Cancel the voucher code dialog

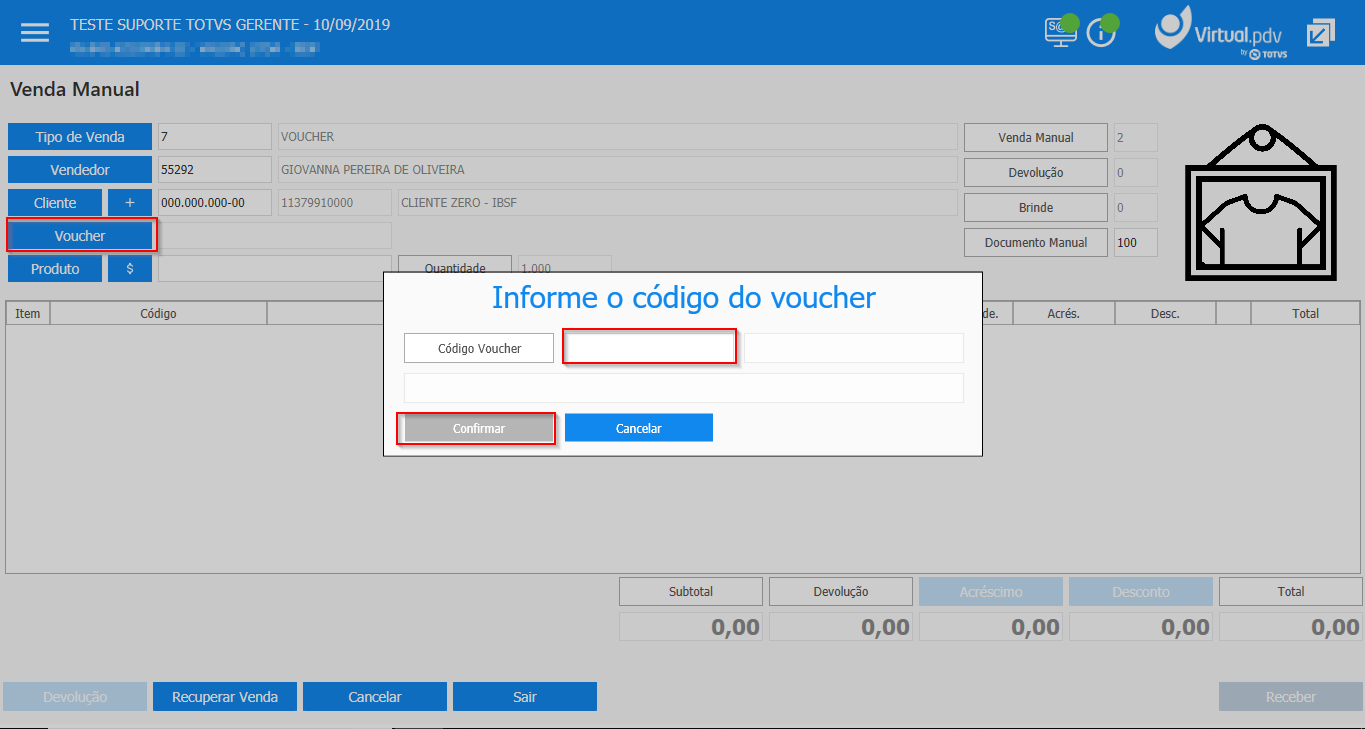[x=639, y=428]
